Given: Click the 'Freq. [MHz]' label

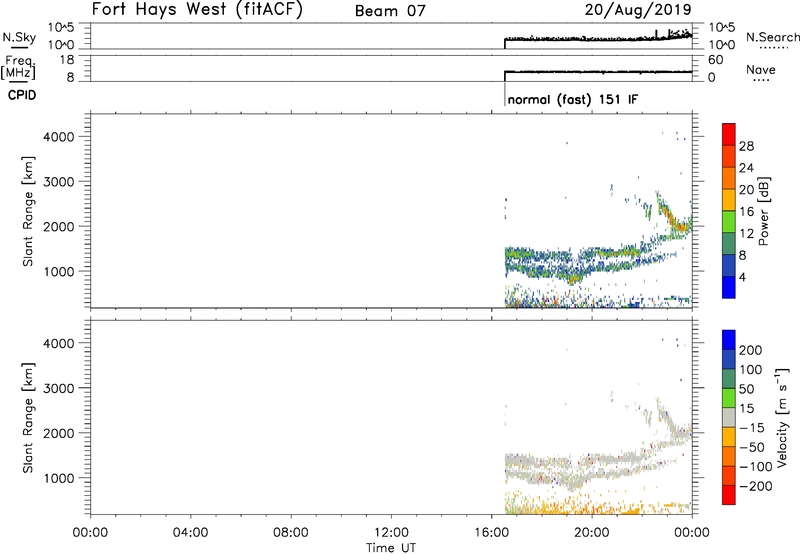Looking at the screenshot, I should click(19, 67).
